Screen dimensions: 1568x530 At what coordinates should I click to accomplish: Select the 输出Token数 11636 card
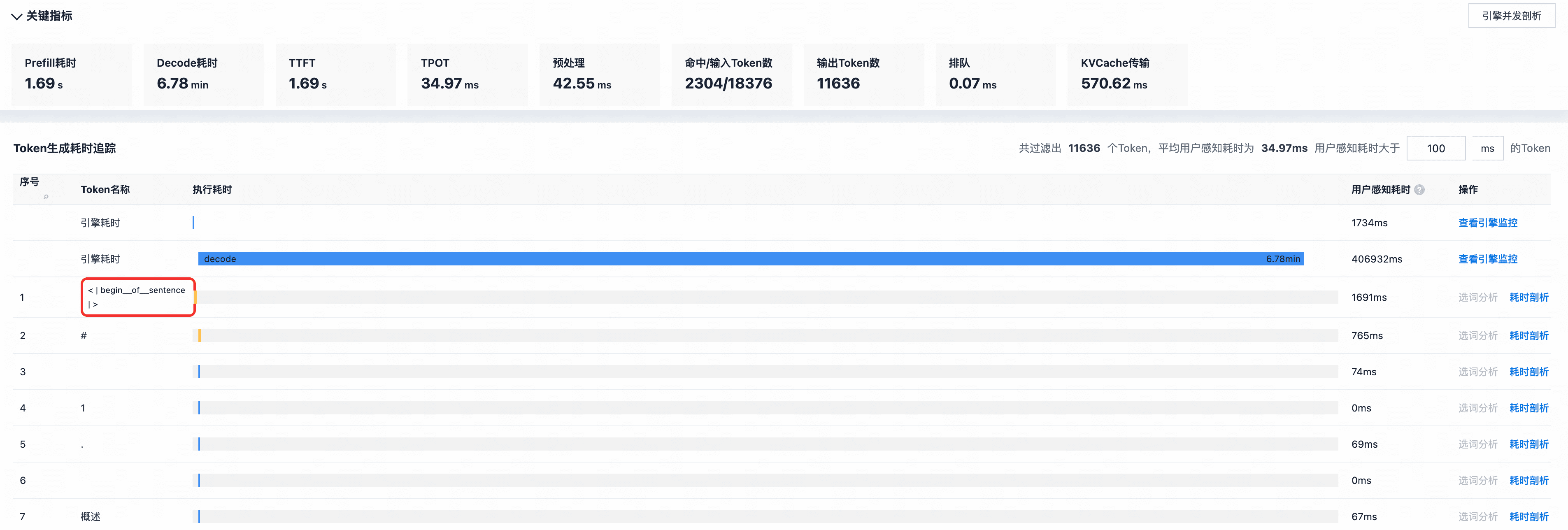tap(863, 75)
